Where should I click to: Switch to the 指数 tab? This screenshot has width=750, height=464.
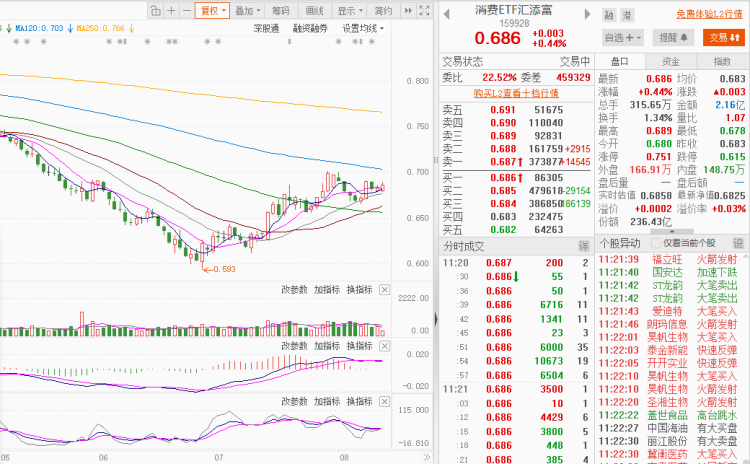click(722, 61)
